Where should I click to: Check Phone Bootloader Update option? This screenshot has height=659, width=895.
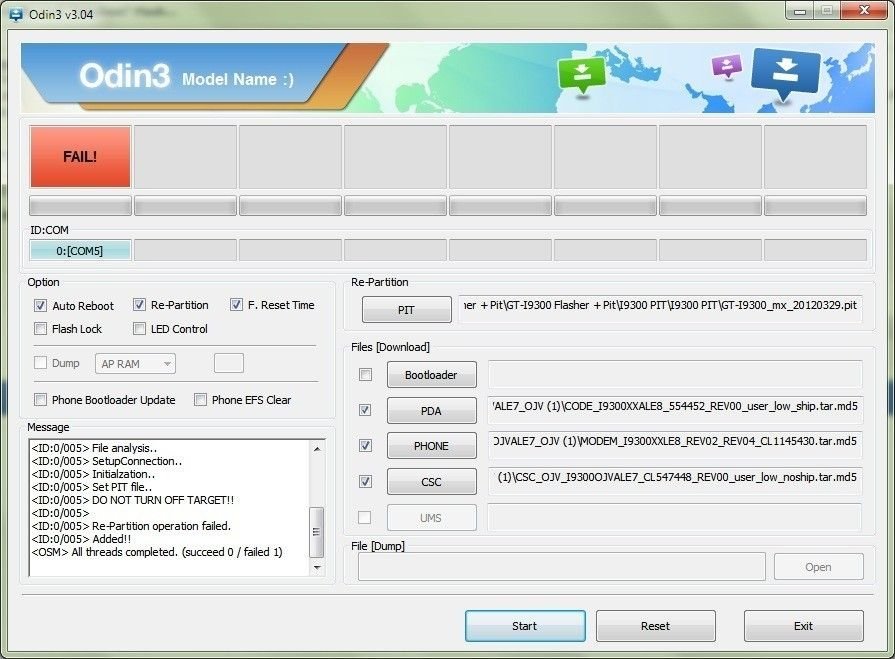click(40, 399)
